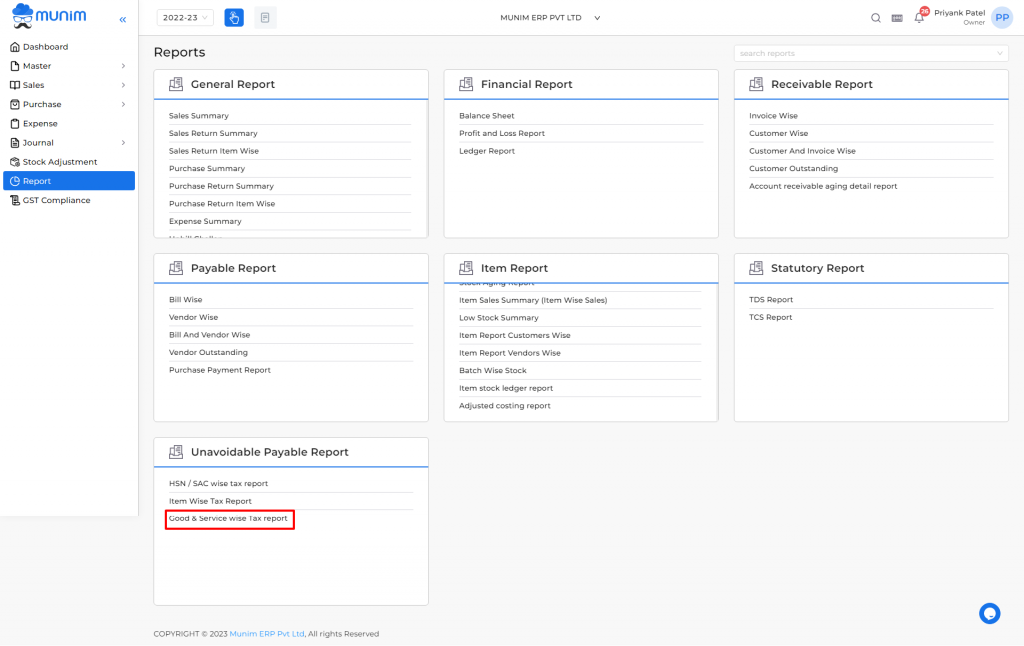Open Purchase Payment Report
Screen dimensions: 1024x646
tap(219, 370)
